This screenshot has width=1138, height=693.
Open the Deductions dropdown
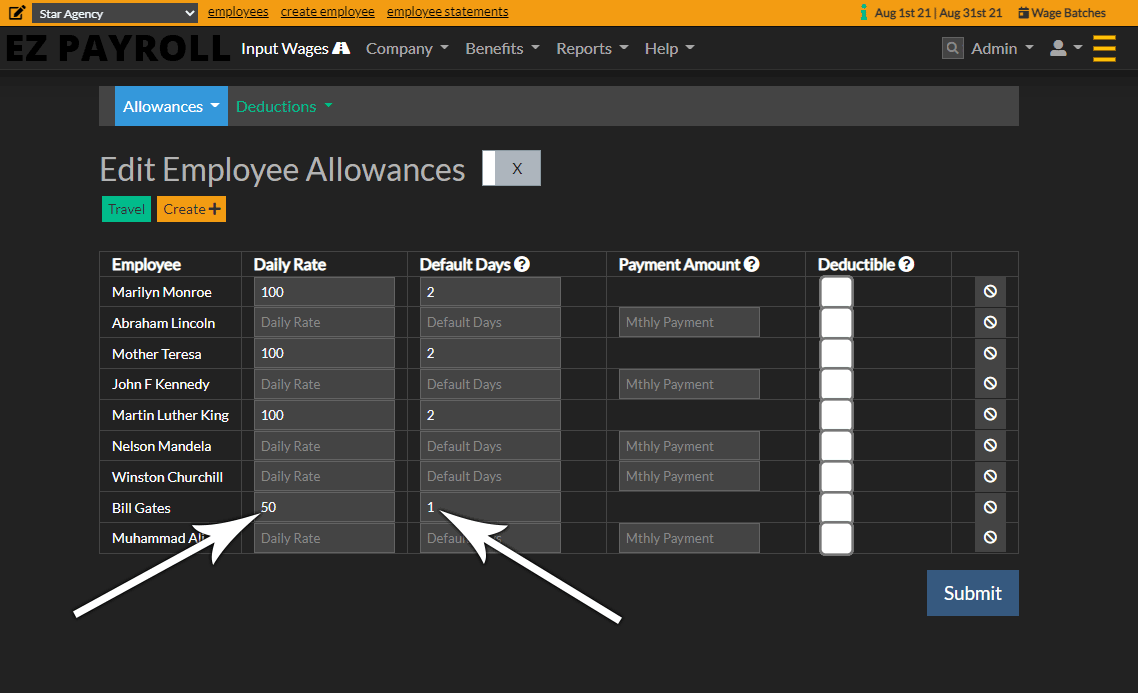283,105
